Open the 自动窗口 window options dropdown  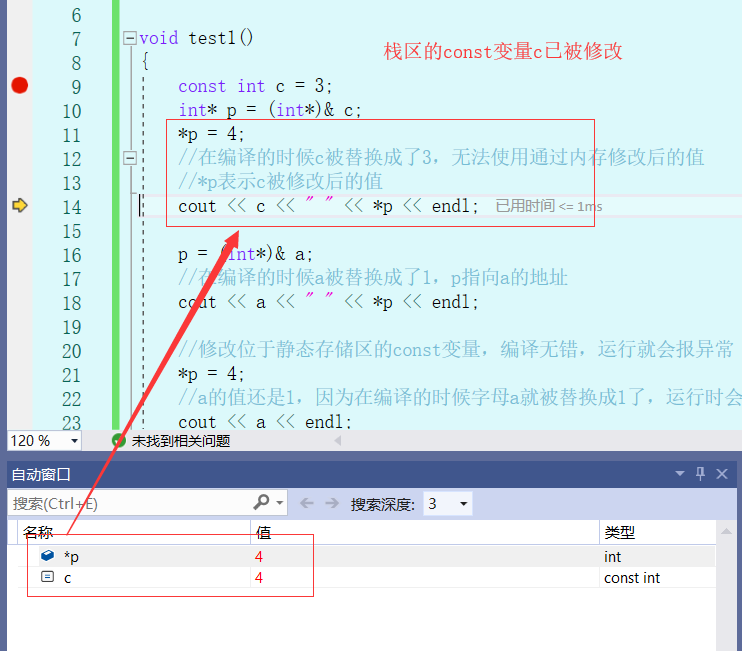tap(680, 474)
